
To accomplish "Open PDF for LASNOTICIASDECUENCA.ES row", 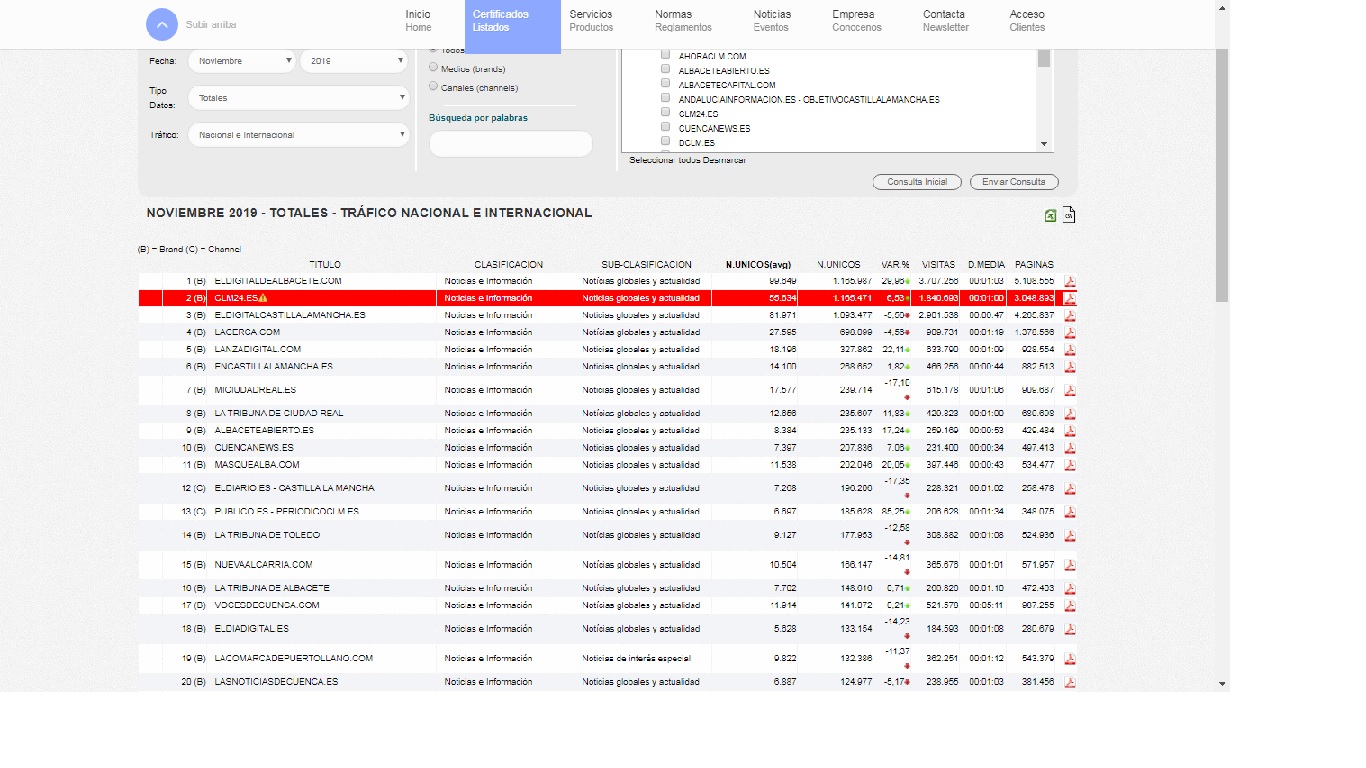I will pos(1069,682).
